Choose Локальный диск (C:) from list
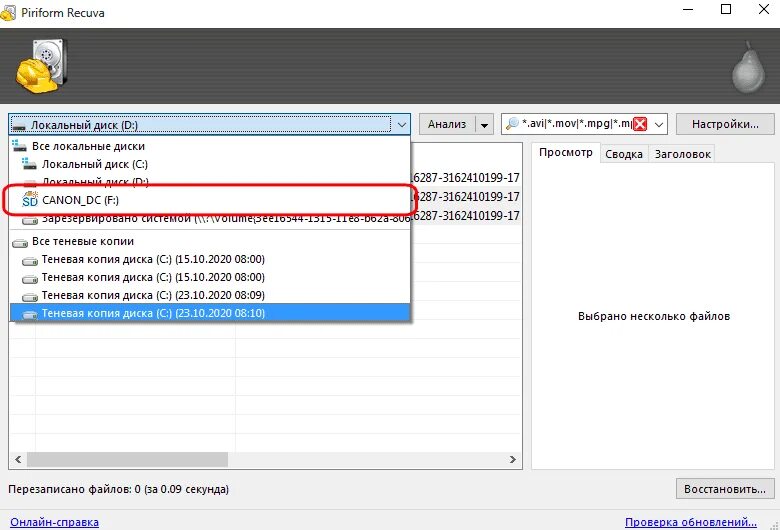This screenshot has height=530, width=780. (209, 164)
